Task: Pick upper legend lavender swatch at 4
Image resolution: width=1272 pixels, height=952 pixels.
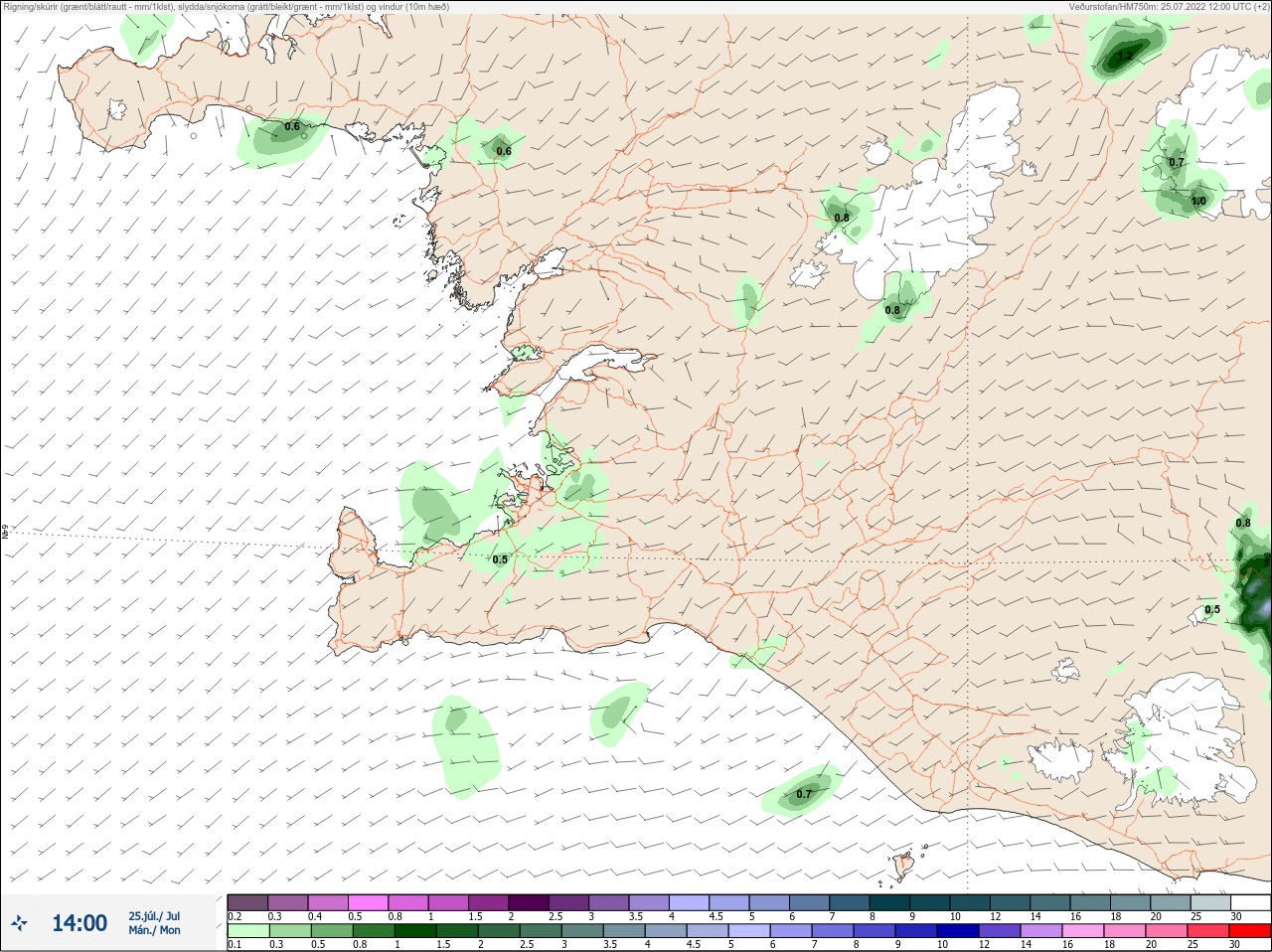Action: point(689,901)
